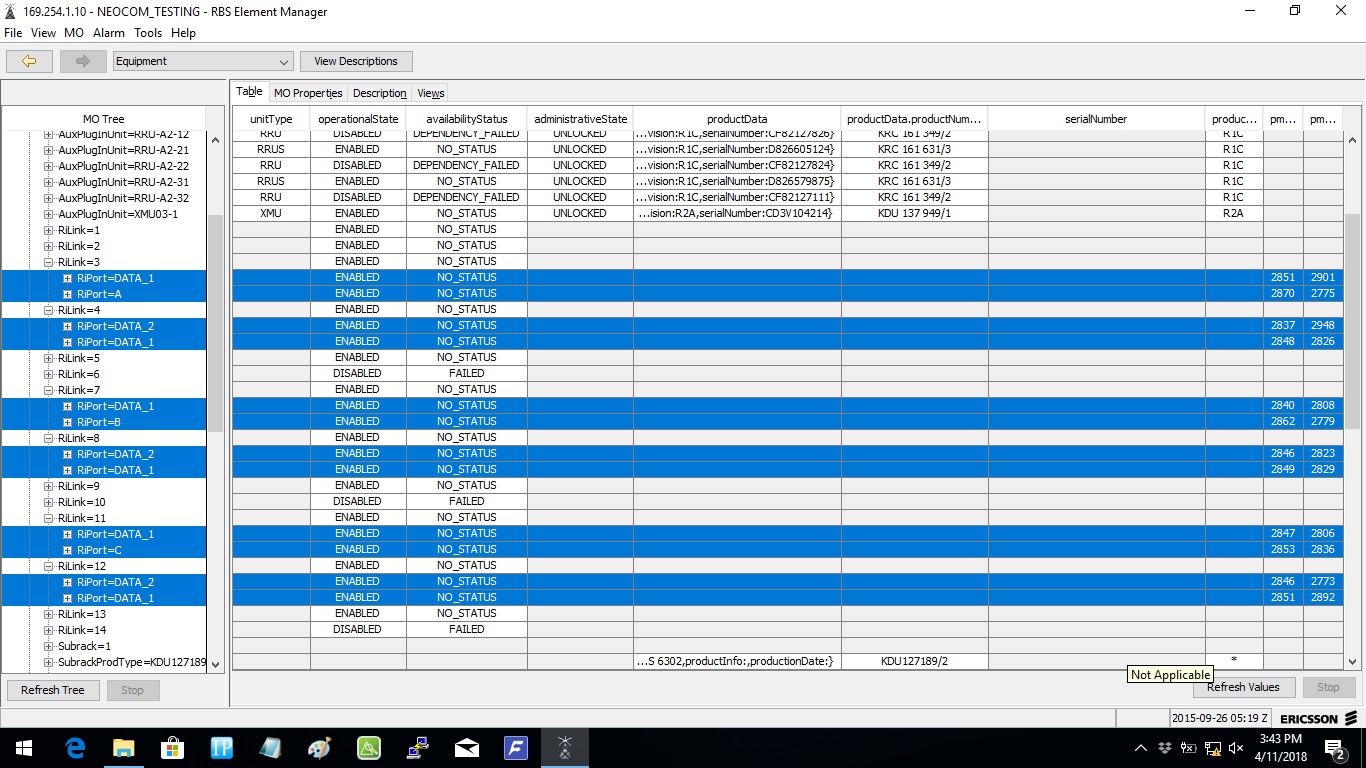Open the green drafting app on the taskbar
1366x768 pixels.
point(368,748)
